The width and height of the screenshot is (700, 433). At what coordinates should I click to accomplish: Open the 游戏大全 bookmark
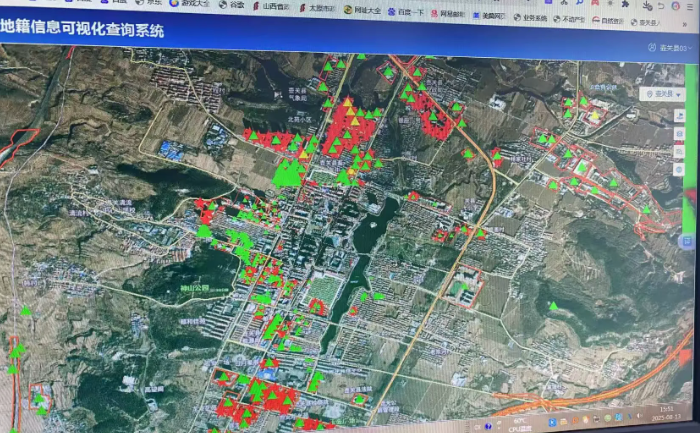[x=192, y=5]
